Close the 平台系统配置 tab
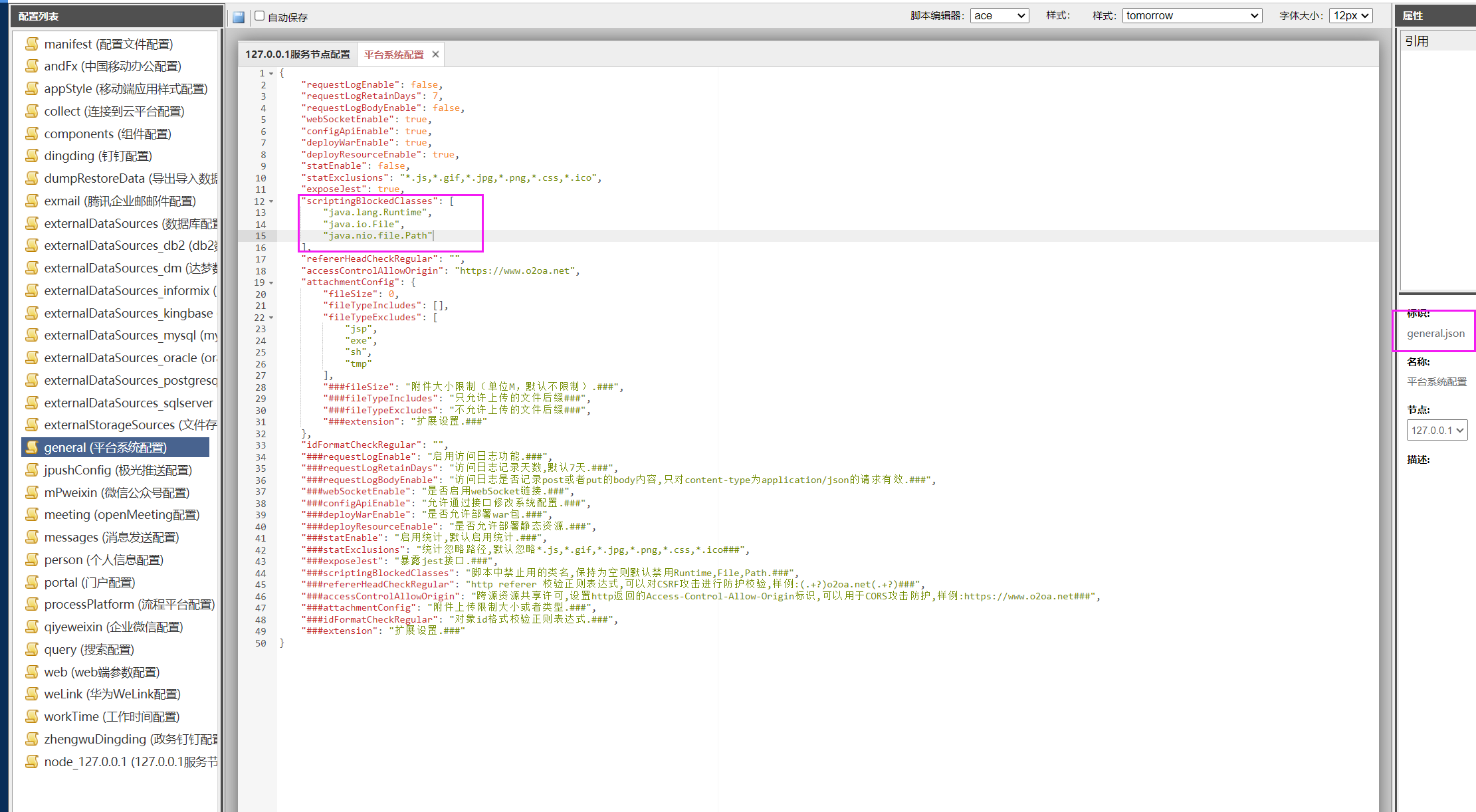Image resolution: width=1476 pixels, height=812 pixels. click(x=435, y=54)
